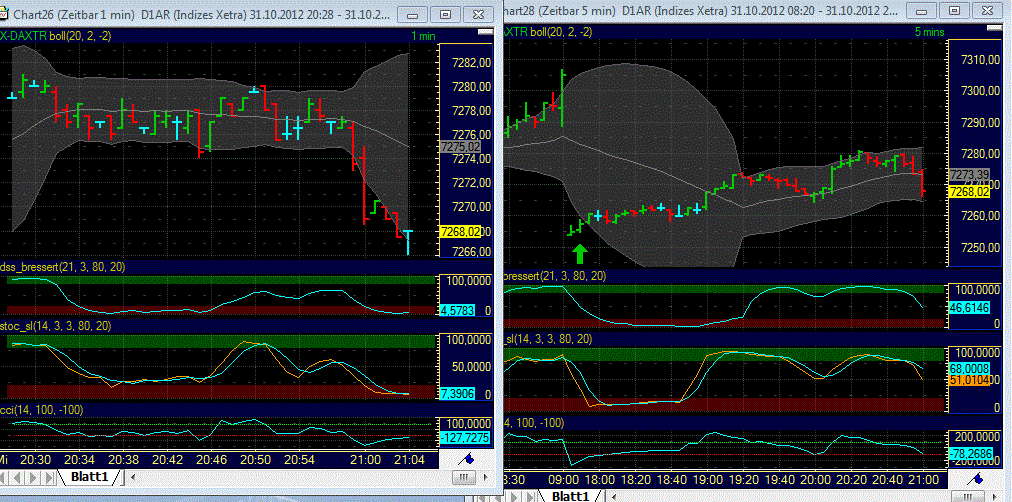
Task: Select the Blatt1 tab in Chart28
Action: 571,496
